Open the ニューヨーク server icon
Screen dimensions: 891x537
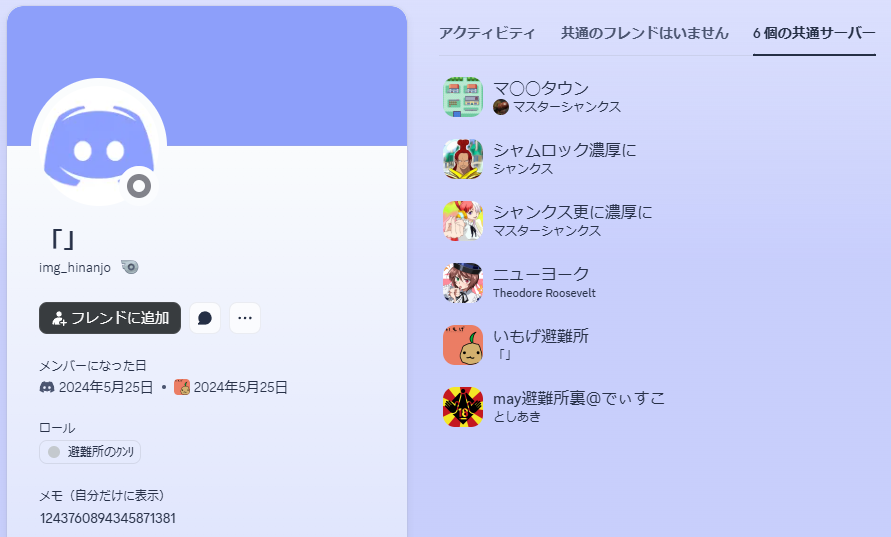[x=463, y=283]
